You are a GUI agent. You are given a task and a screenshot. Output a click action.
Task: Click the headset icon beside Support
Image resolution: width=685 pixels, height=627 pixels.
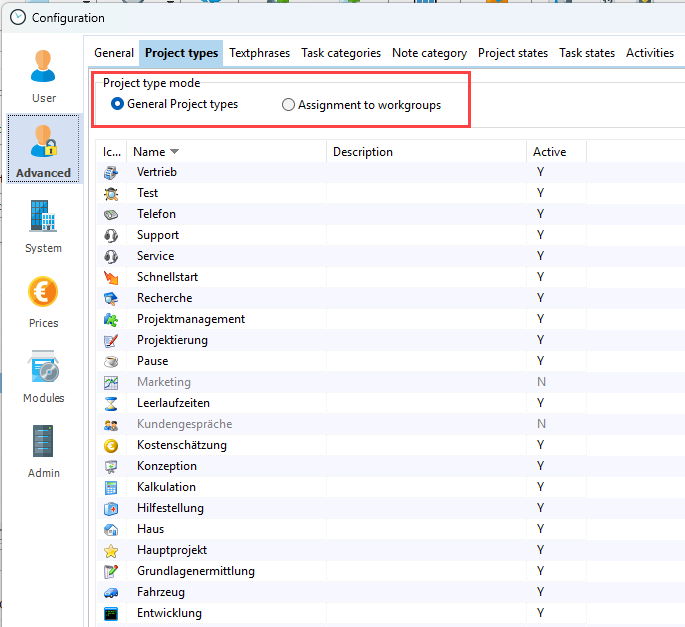click(x=112, y=235)
